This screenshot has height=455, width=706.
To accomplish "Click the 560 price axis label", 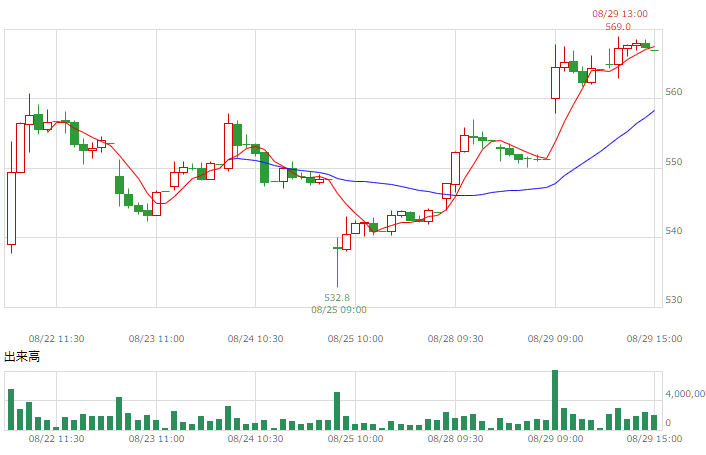I will click(x=674, y=92).
